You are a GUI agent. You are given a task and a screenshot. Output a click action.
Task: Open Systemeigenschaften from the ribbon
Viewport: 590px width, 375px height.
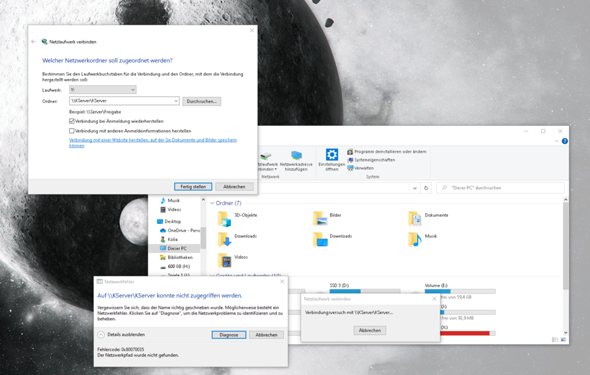point(371,160)
